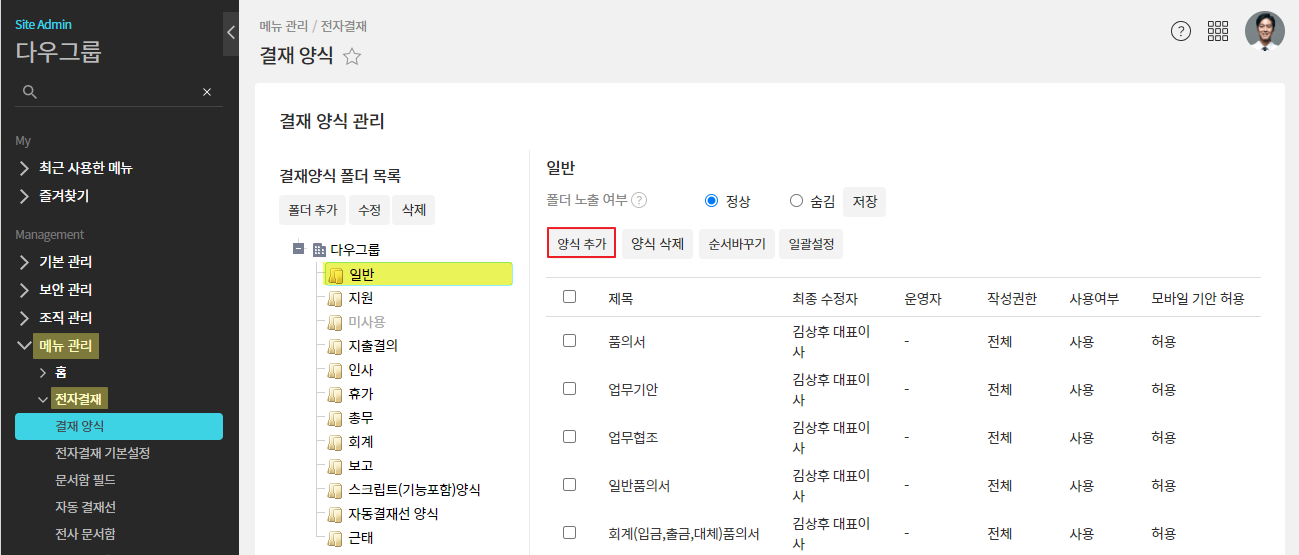Click the sidebar search magnifier icon
The width and height of the screenshot is (1299, 555).
pos(30,92)
